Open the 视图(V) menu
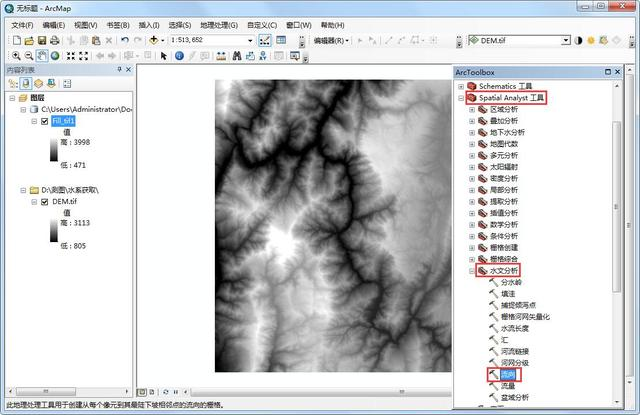Screen dimensions: 640x415 [x=86, y=25]
